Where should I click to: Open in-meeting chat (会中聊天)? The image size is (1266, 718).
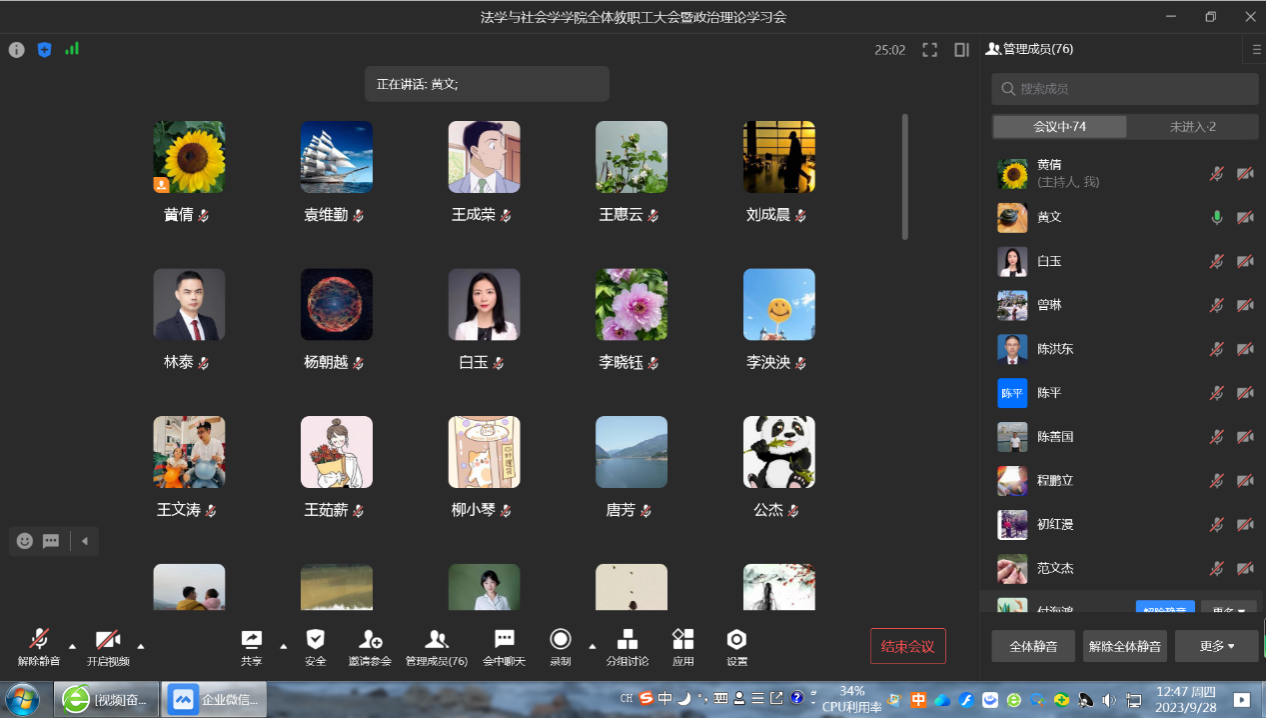504,640
